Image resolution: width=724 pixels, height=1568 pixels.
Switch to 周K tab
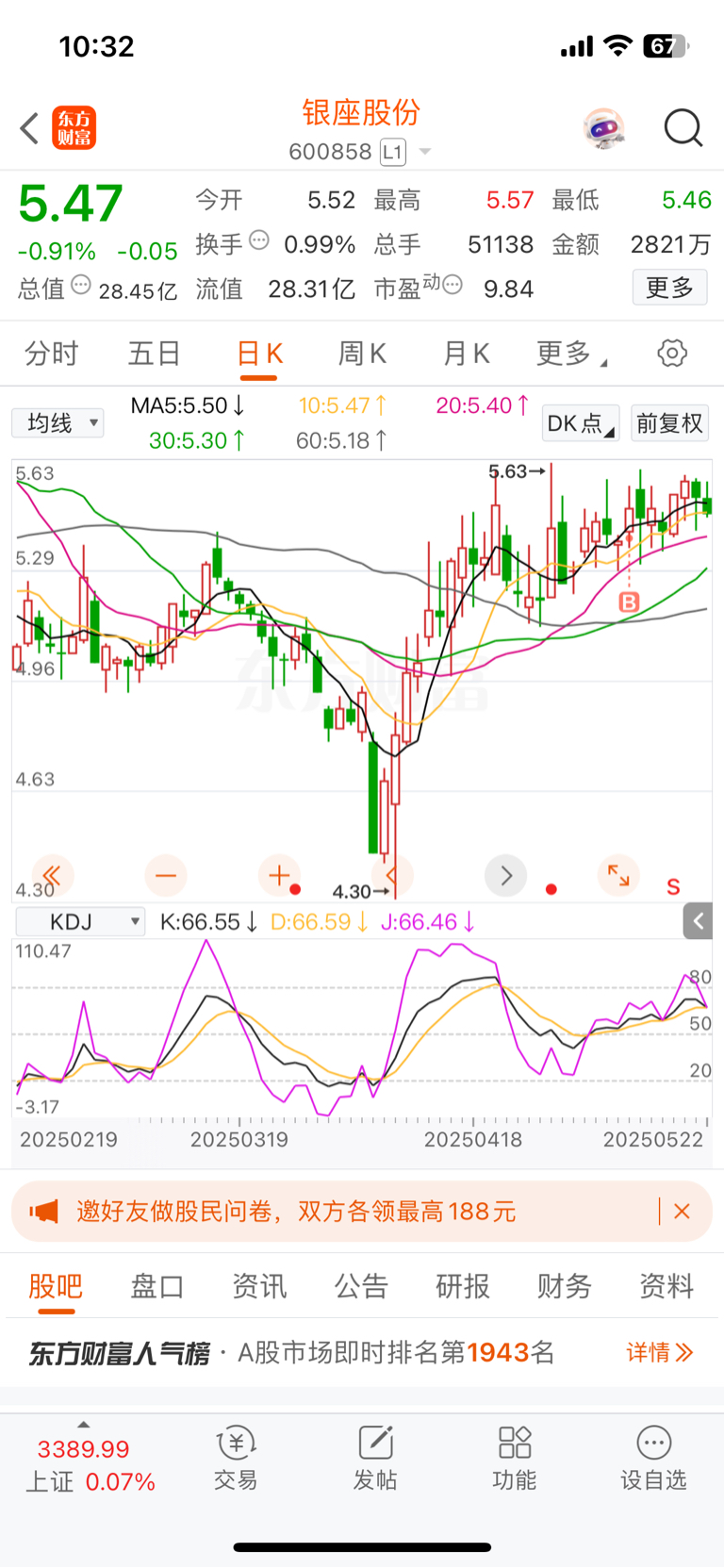click(363, 354)
